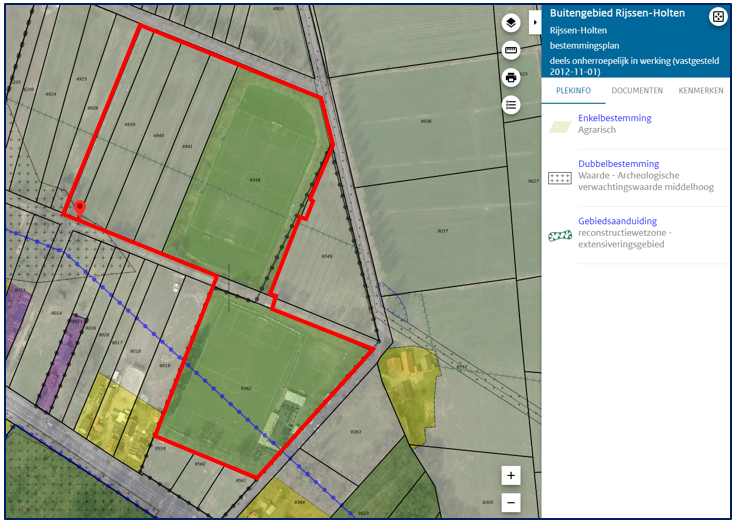This screenshot has width=739, height=526.
Task: Click the zoom-to-plan icon in the header
Action: pyautogui.click(x=717, y=17)
